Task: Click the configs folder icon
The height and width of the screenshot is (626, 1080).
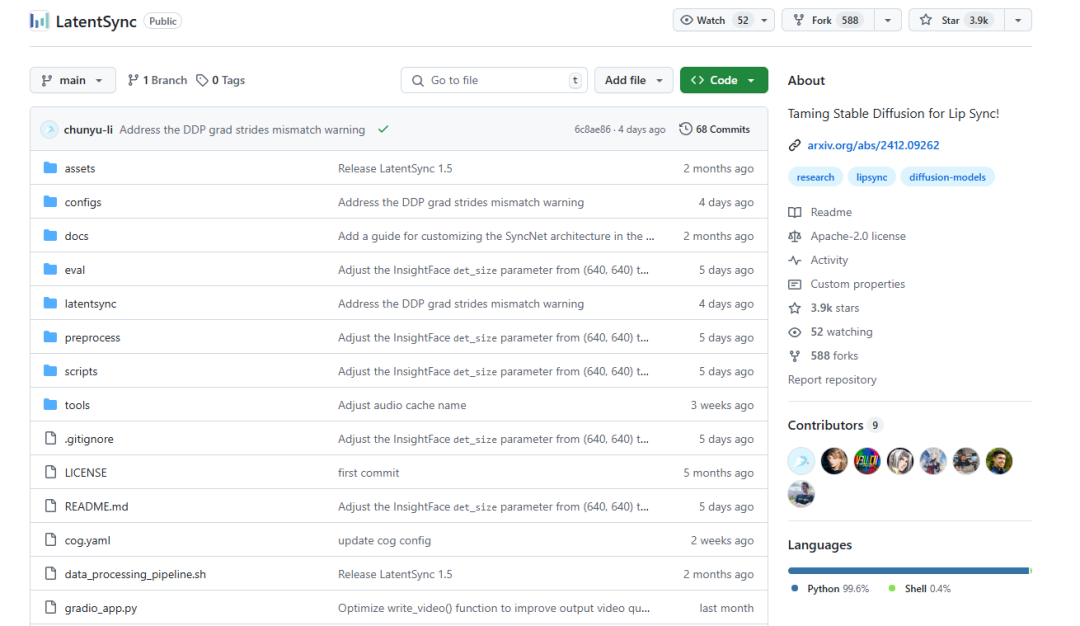Action: pos(50,201)
